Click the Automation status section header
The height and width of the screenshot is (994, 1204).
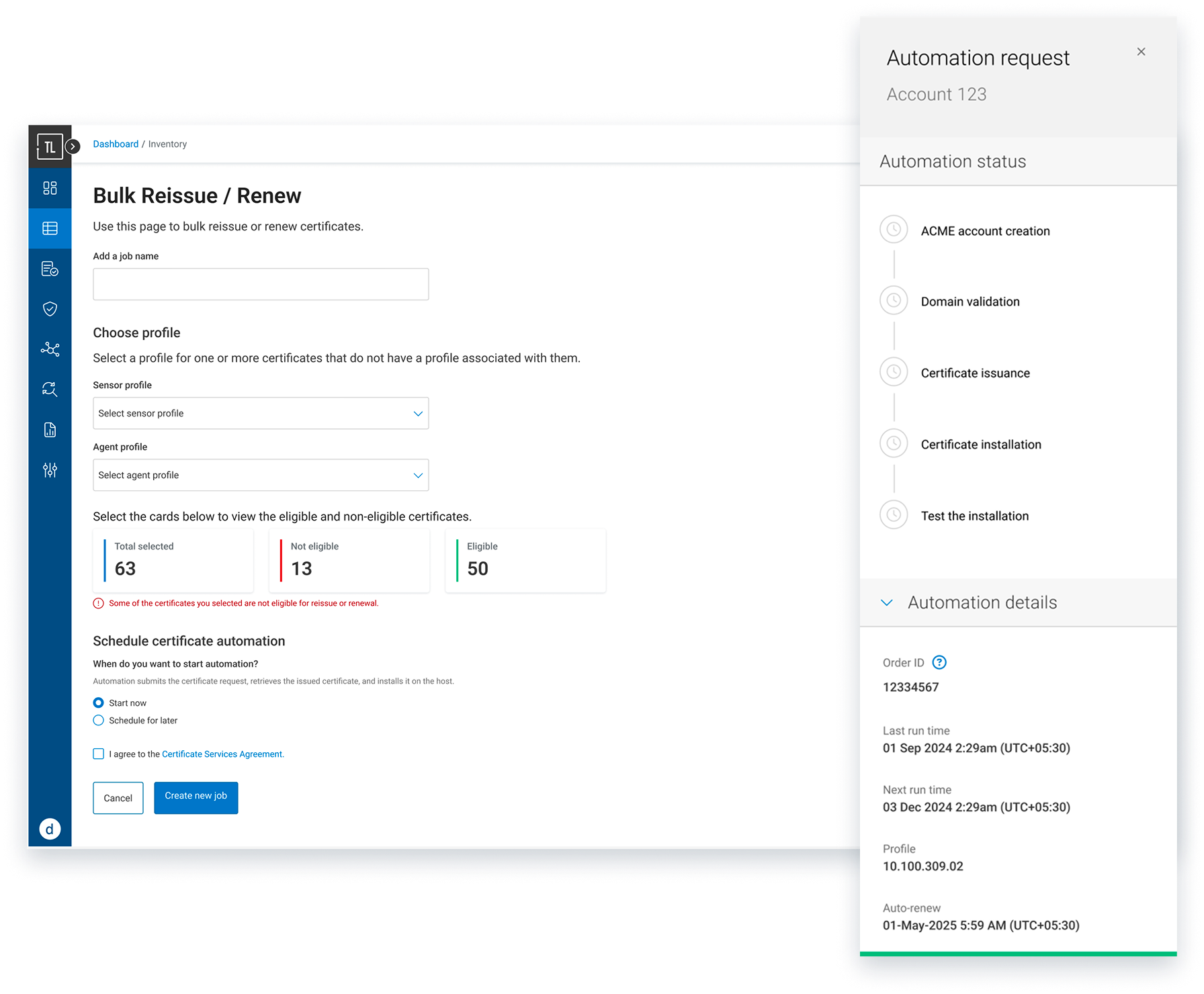coord(1018,161)
